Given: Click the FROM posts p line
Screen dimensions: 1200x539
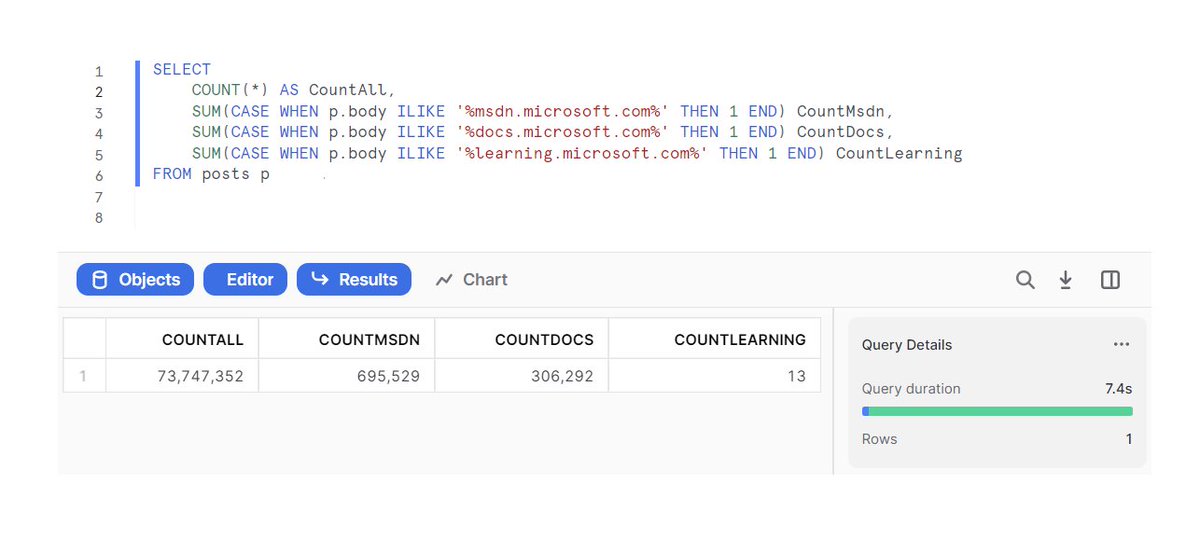Looking at the screenshot, I should click(x=211, y=174).
